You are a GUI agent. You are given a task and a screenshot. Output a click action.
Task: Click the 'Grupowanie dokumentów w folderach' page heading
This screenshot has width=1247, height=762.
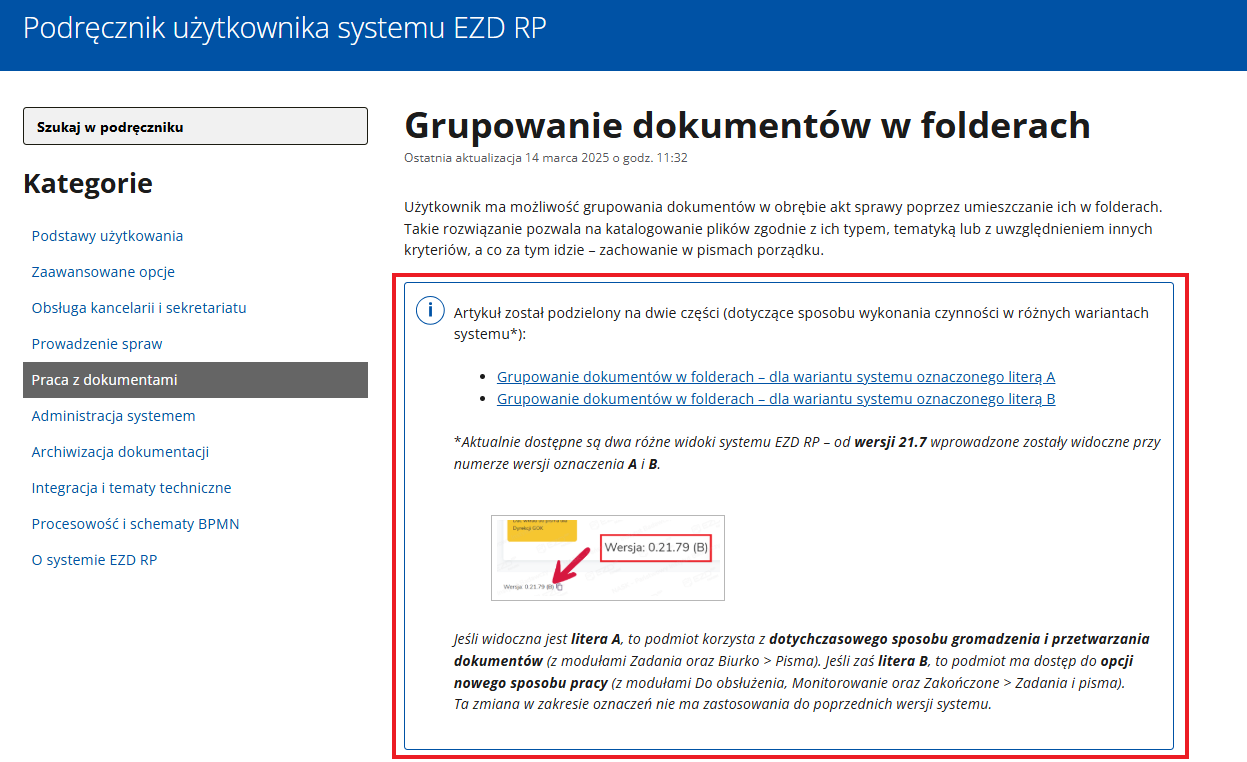pyautogui.click(x=746, y=126)
